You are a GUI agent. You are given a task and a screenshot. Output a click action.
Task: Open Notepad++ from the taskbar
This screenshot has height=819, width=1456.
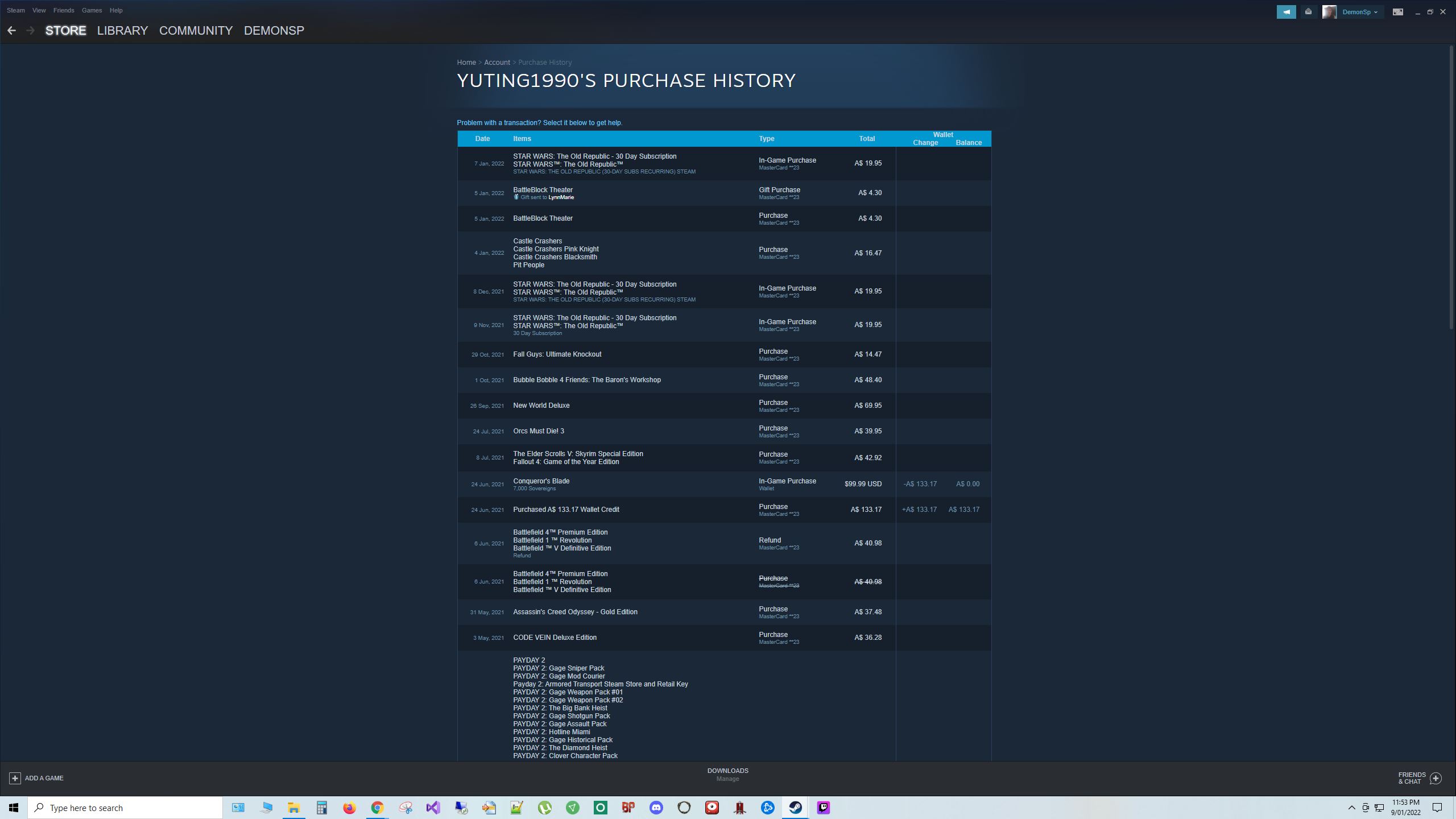[x=516, y=808]
